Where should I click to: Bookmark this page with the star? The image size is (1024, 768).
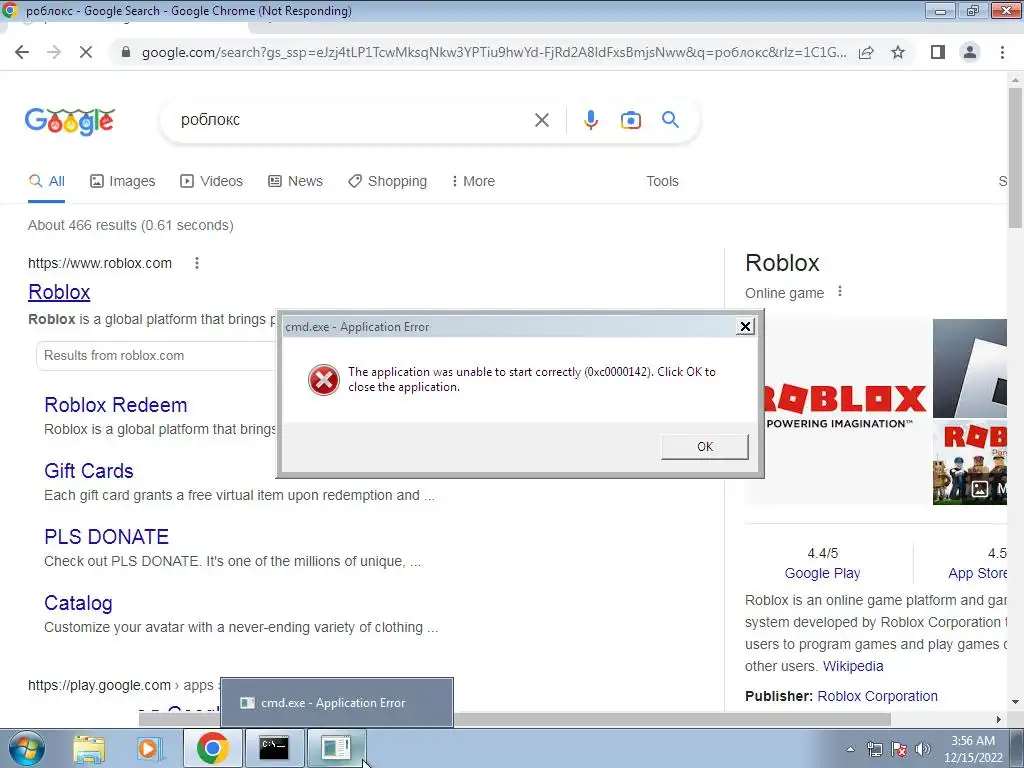pos(898,52)
